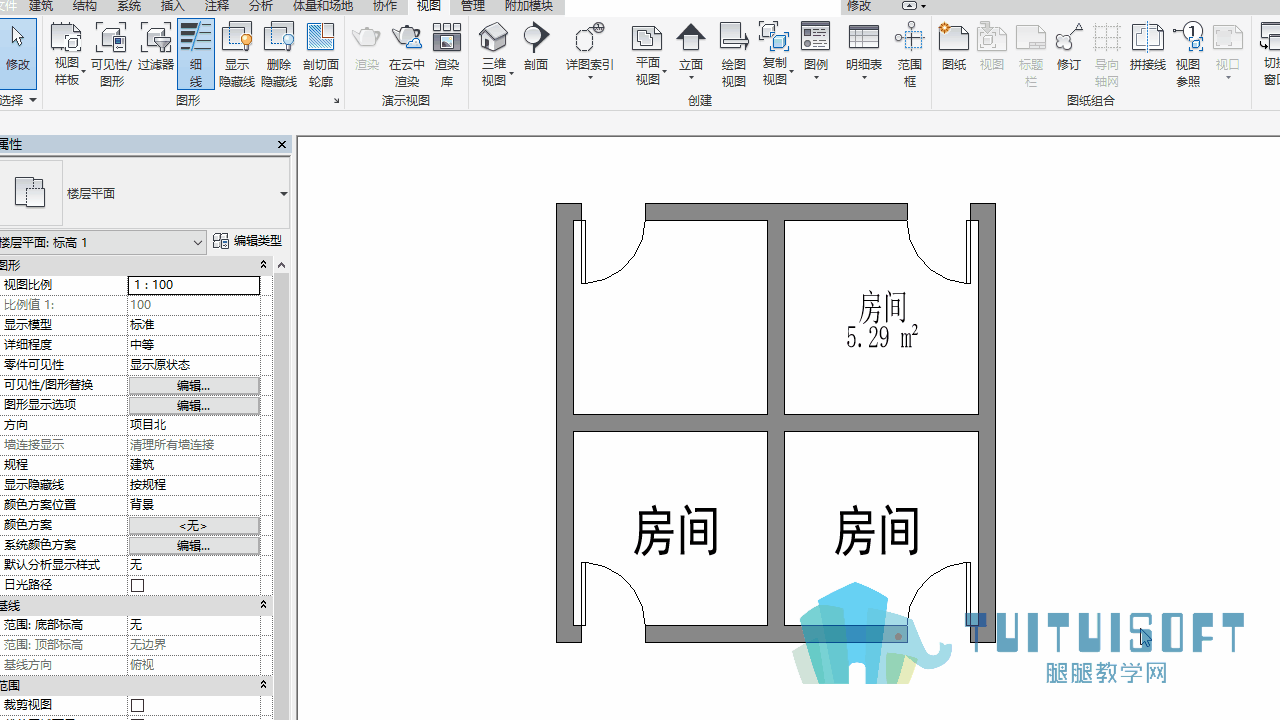The image size is (1280, 720).
Task: Click the 视图比例 1 : 100 field
Action: click(x=194, y=285)
